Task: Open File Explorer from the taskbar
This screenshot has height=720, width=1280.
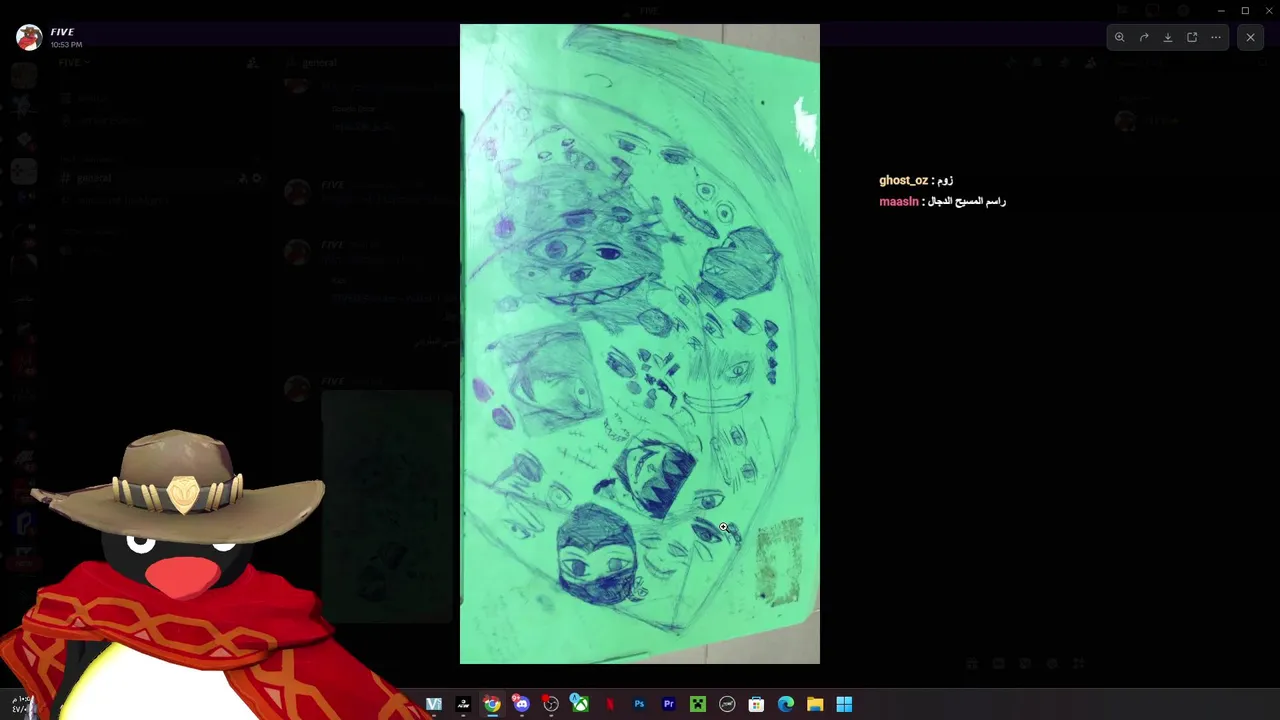Action: click(815, 704)
